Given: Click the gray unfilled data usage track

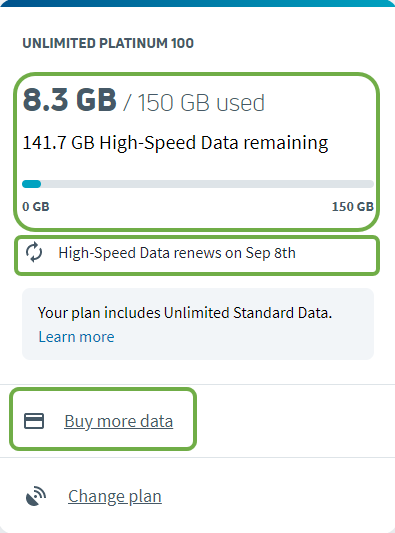Looking at the screenshot, I should point(207,184).
